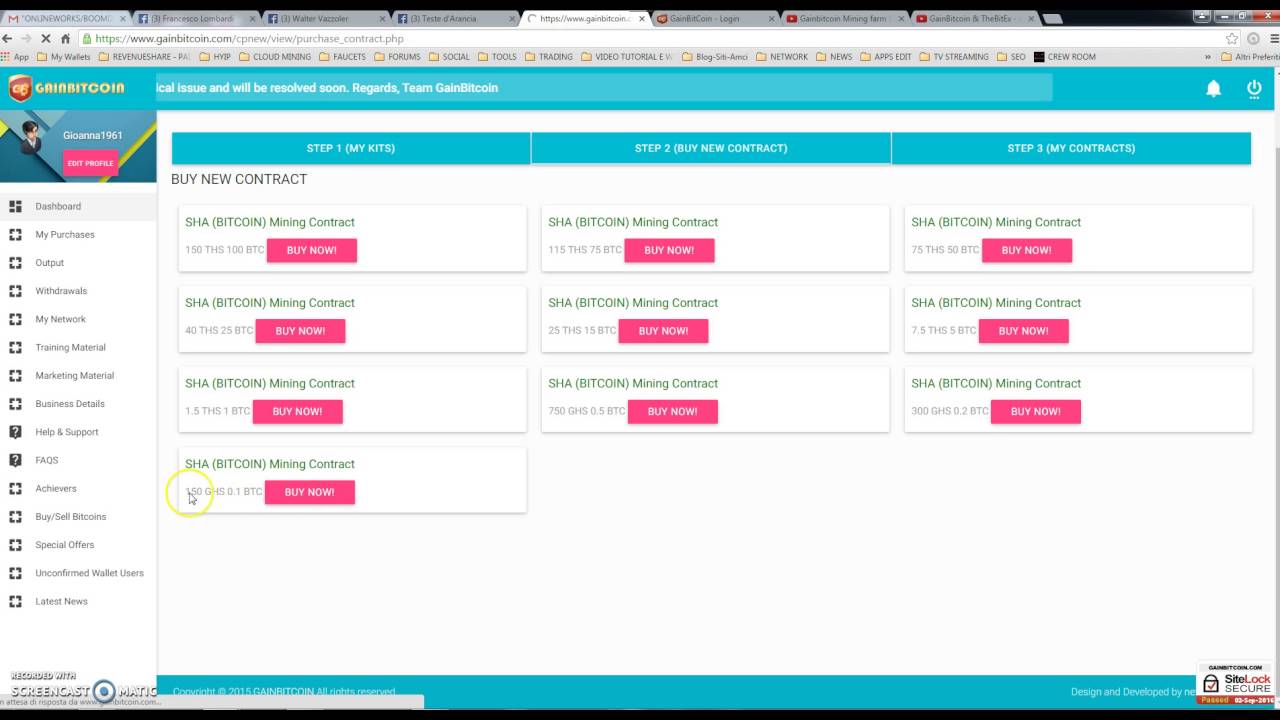Click the Withdrawals sidebar icon
The height and width of the screenshot is (720, 1280).
point(15,291)
